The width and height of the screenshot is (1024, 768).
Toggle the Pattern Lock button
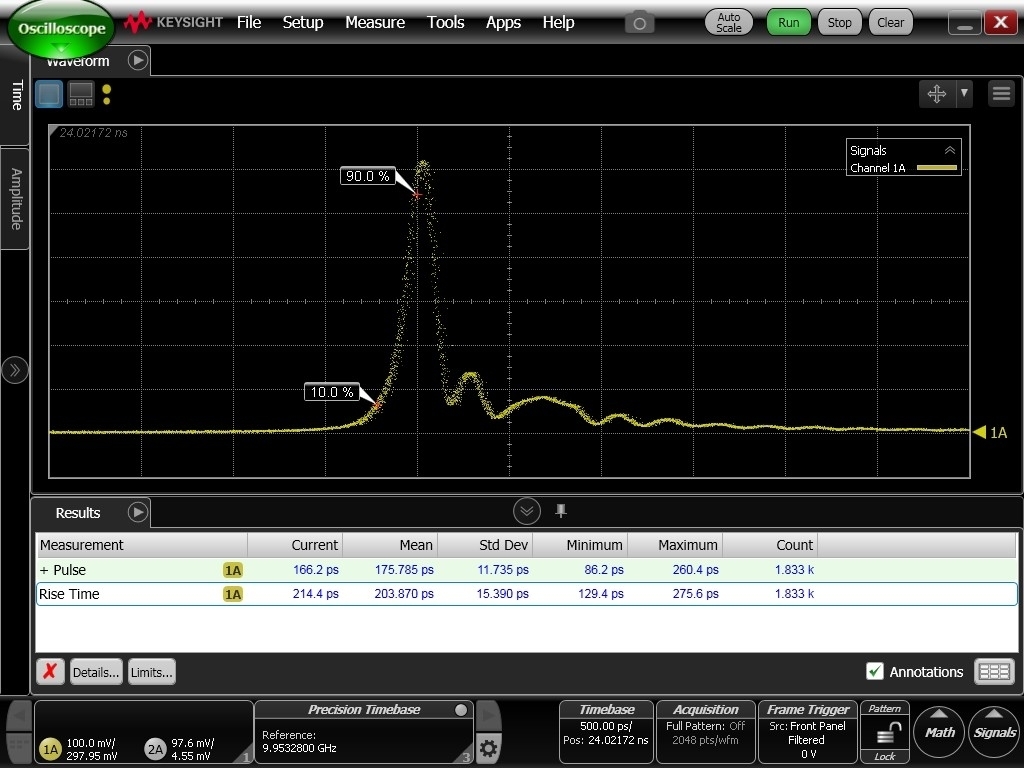pyautogui.click(x=885, y=734)
